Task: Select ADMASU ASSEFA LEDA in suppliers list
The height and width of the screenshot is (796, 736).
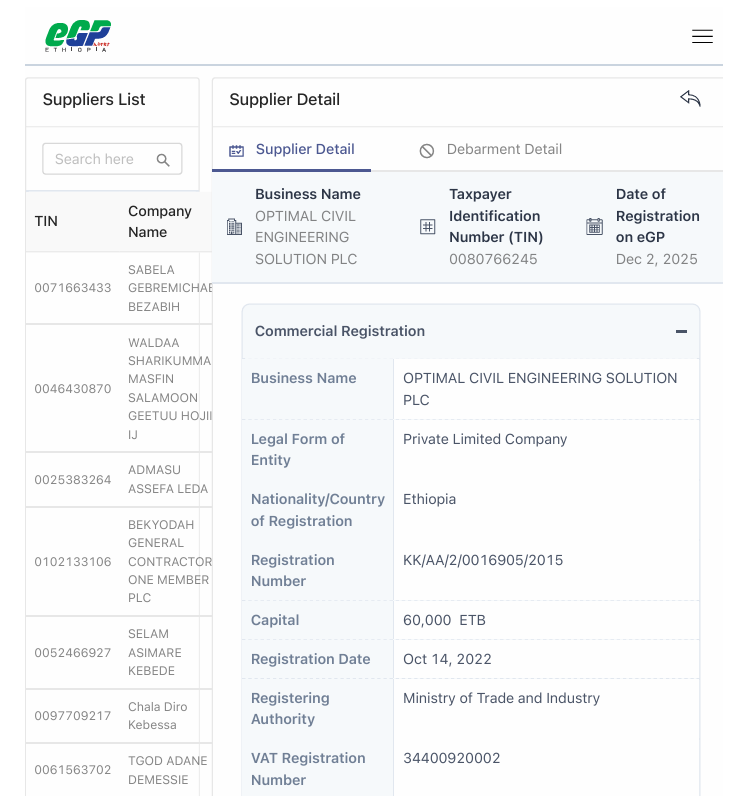Action: click(119, 479)
